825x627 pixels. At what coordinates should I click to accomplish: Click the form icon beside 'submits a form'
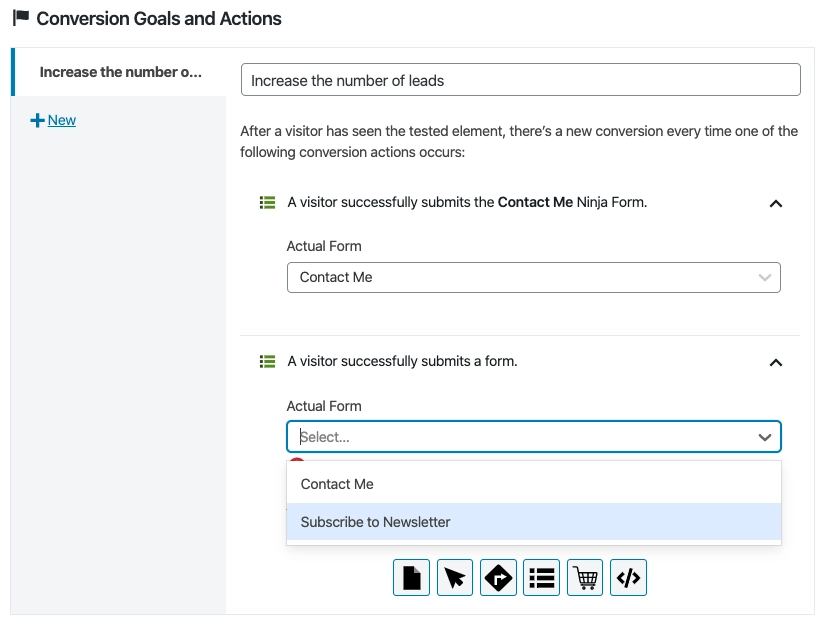point(267,361)
